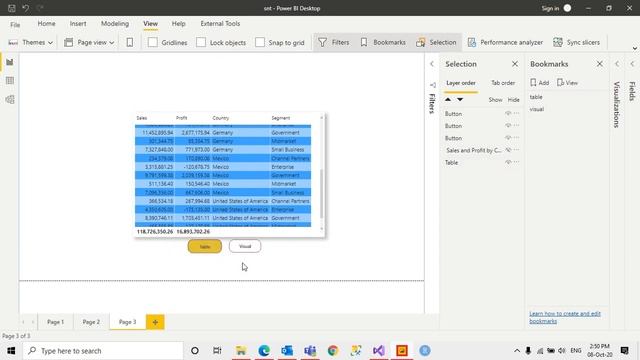Add a new bookmark

pyautogui.click(x=540, y=83)
